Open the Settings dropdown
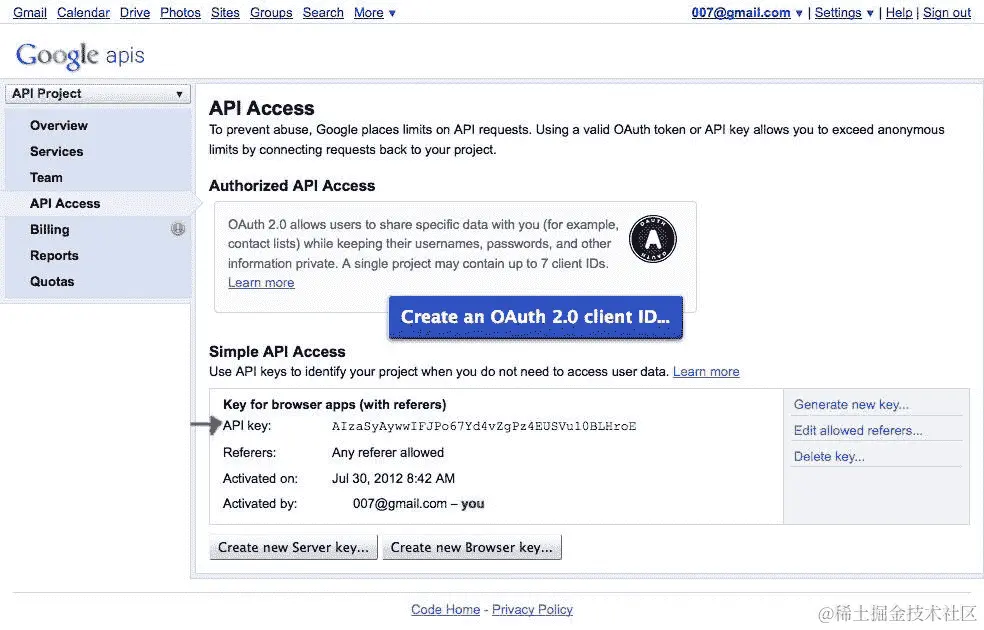984x630 pixels. click(843, 13)
